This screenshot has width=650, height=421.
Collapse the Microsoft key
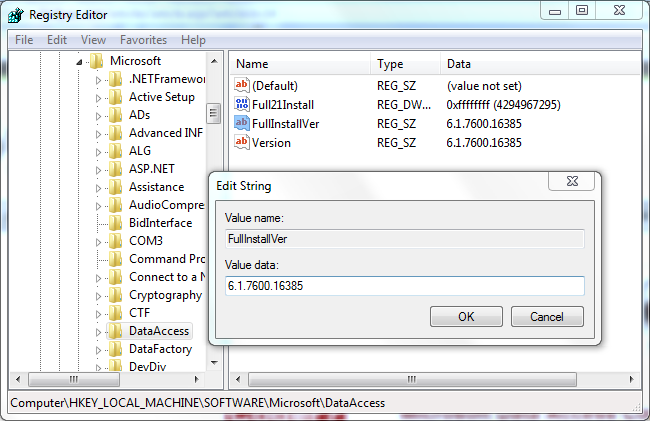[x=79, y=62]
